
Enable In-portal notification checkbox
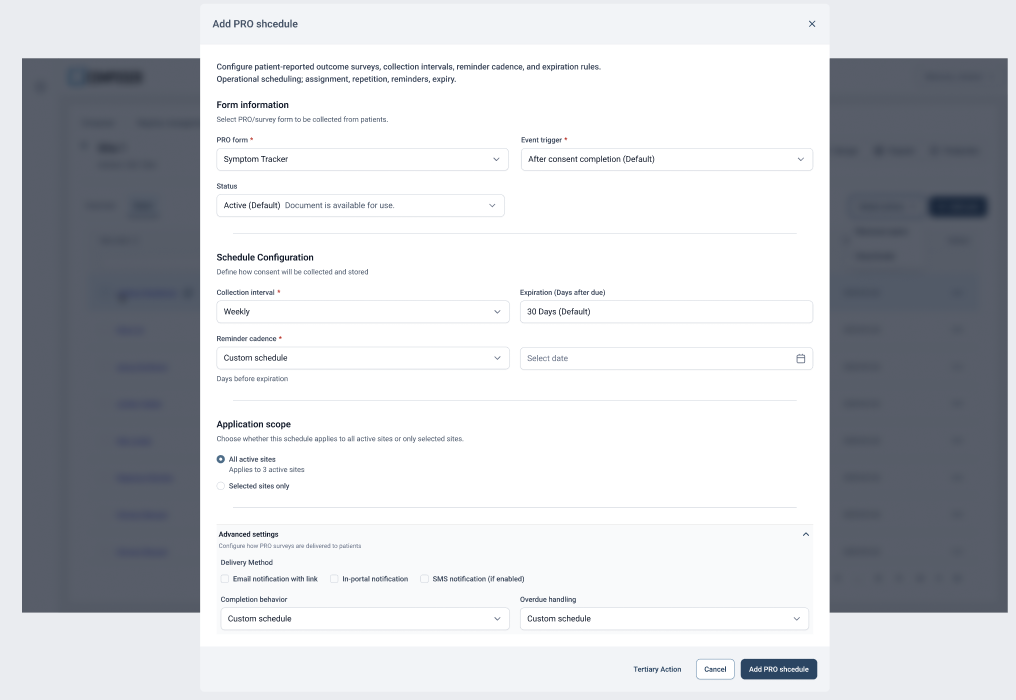(x=334, y=579)
